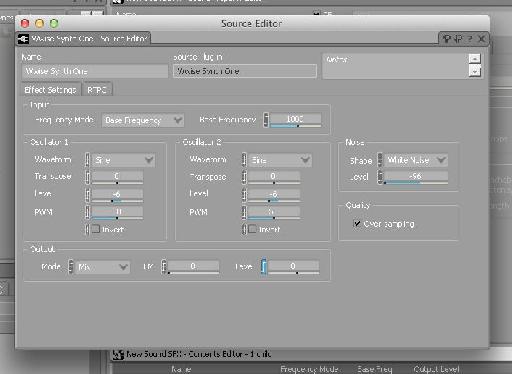Enable Invert for Oscillator 1
Screen dimensions: 512x374
pos(96,229)
